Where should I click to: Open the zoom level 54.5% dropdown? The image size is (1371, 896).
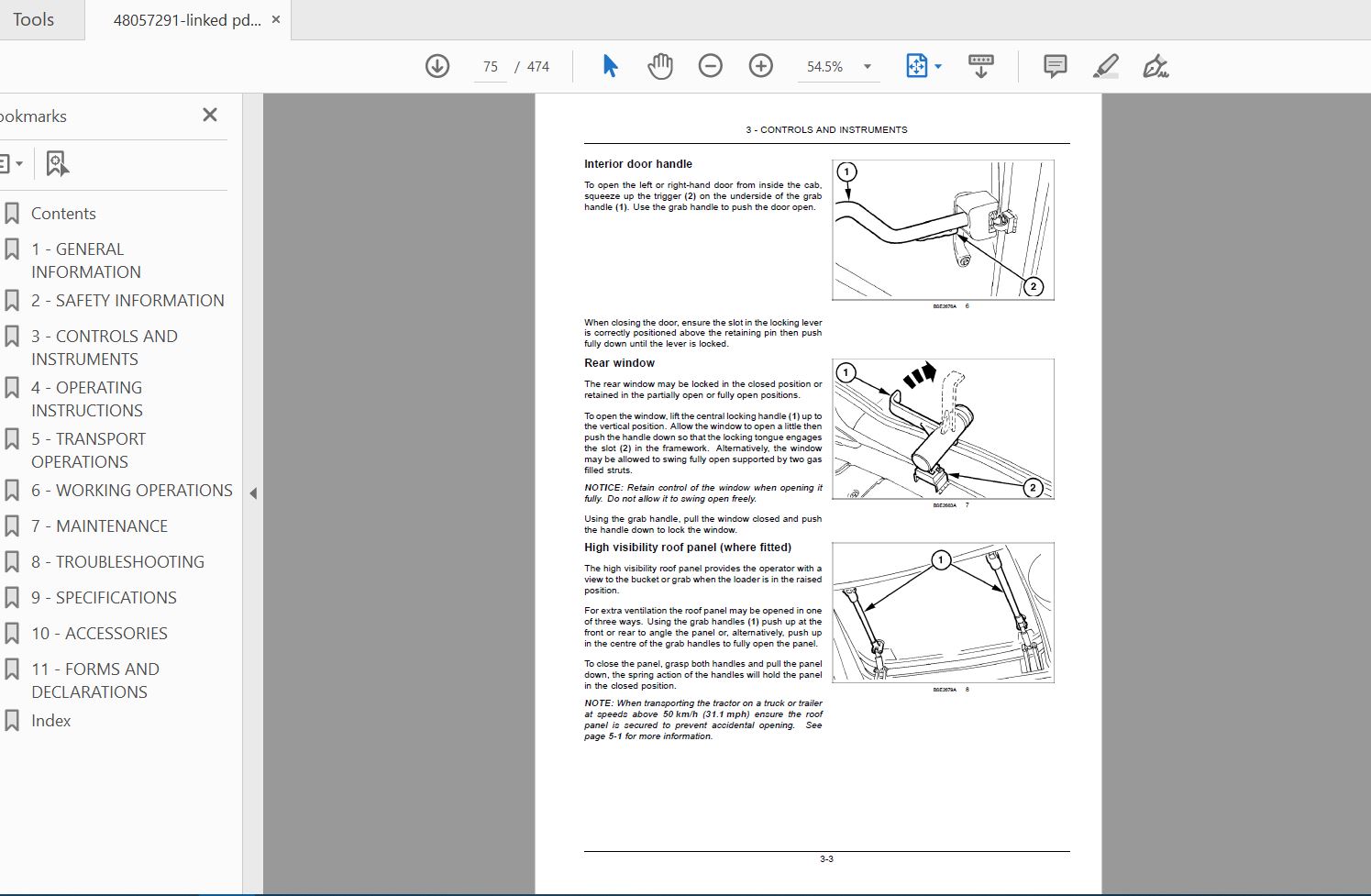(x=839, y=67)
